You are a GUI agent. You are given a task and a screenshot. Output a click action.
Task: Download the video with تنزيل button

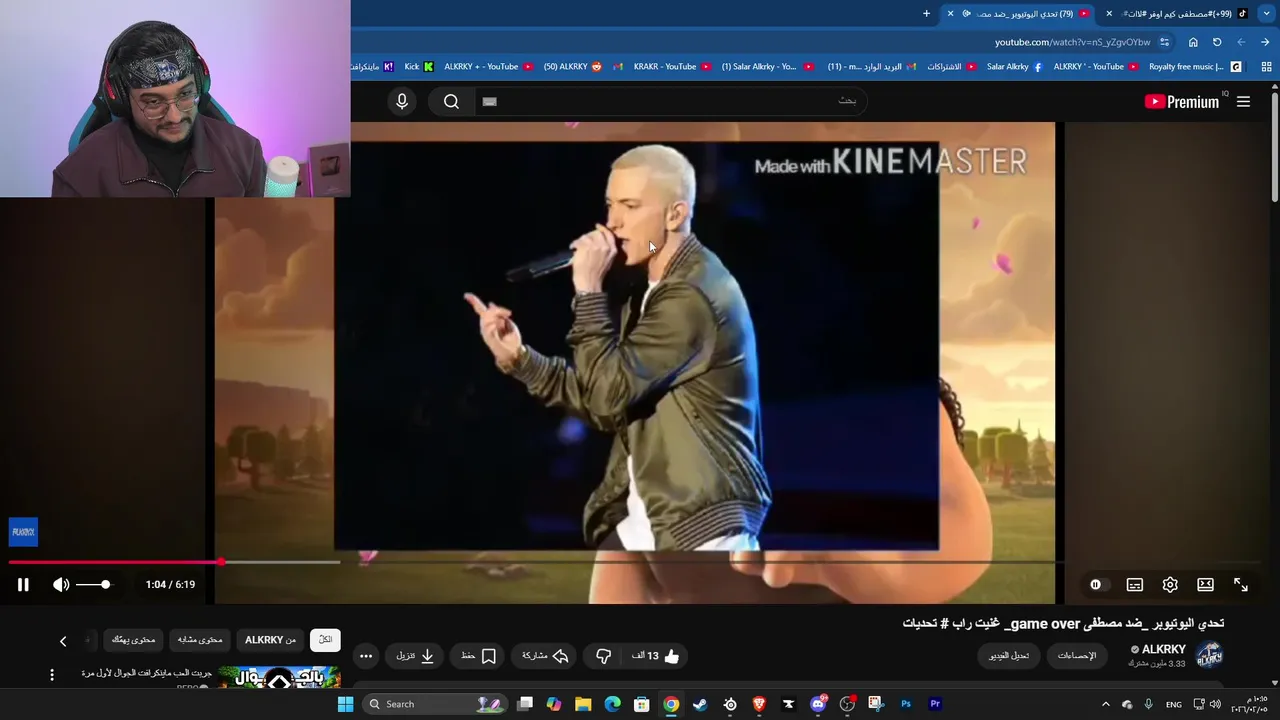tap(415, 656)
